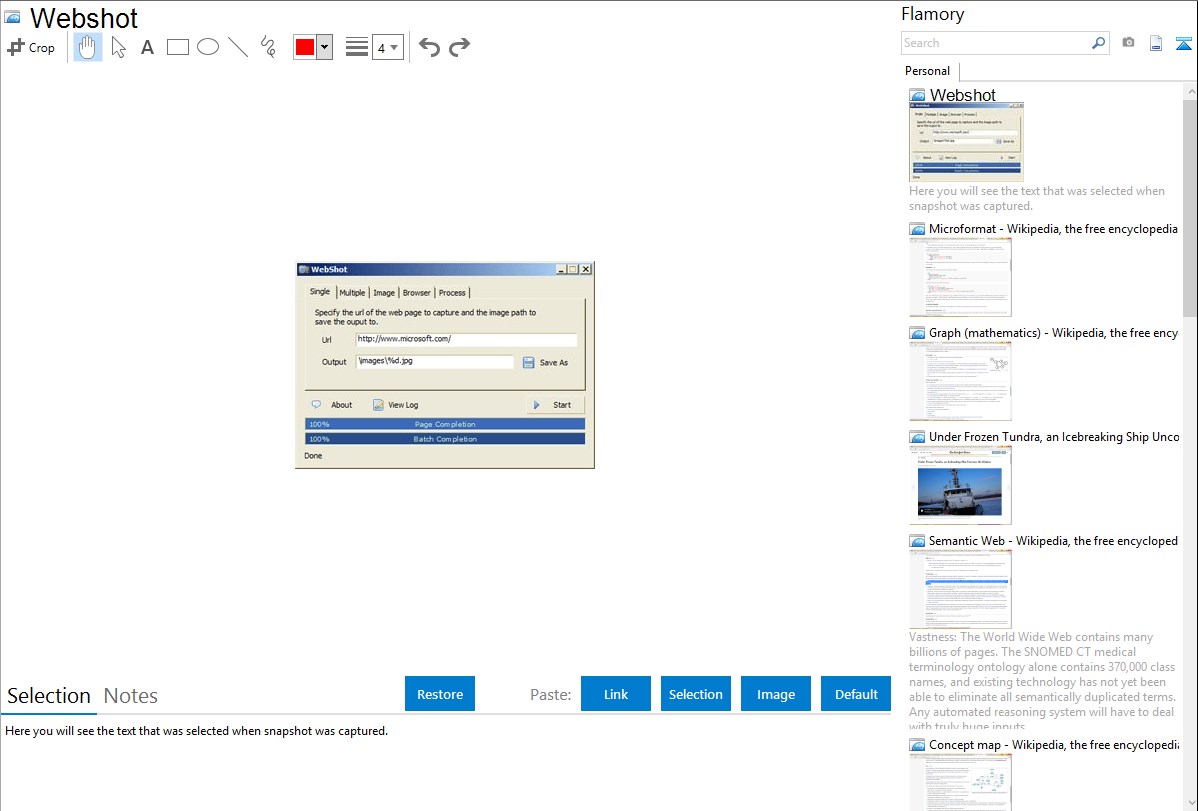Select the straight line tool

coord(238,47)
